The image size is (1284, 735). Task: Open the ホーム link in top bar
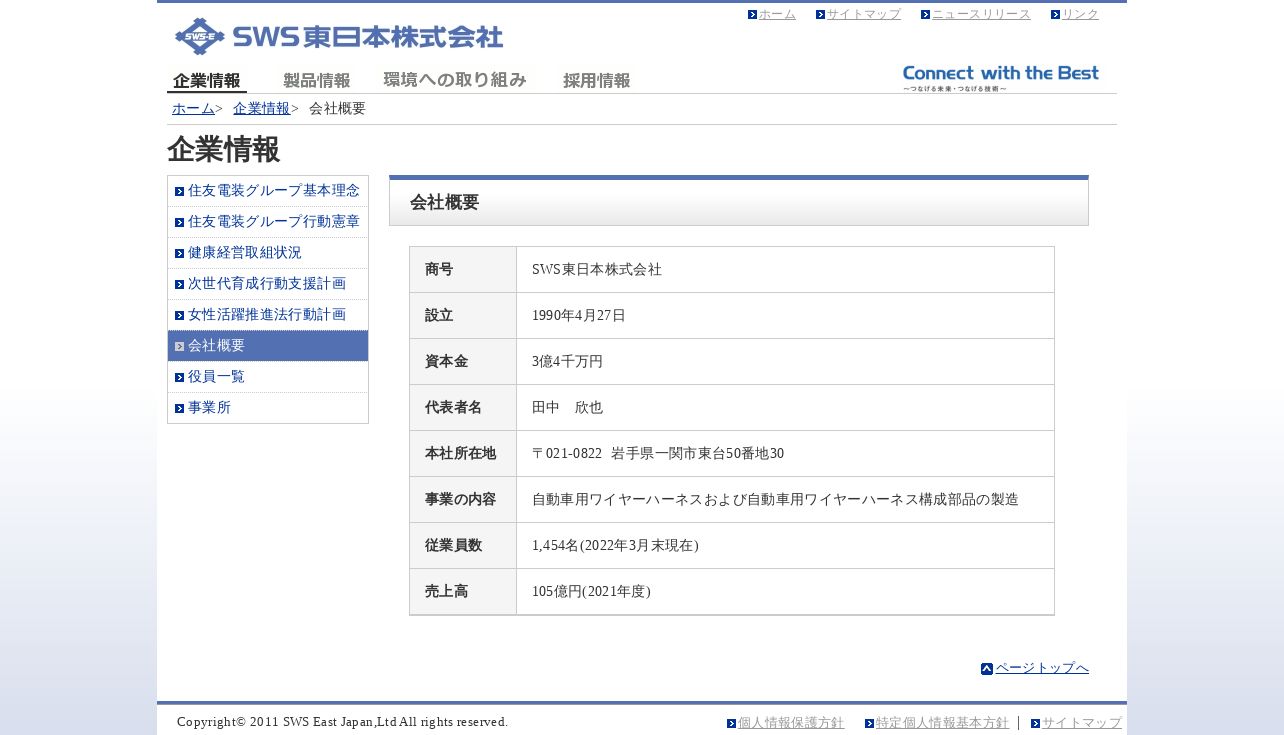(x=777, y=14)
